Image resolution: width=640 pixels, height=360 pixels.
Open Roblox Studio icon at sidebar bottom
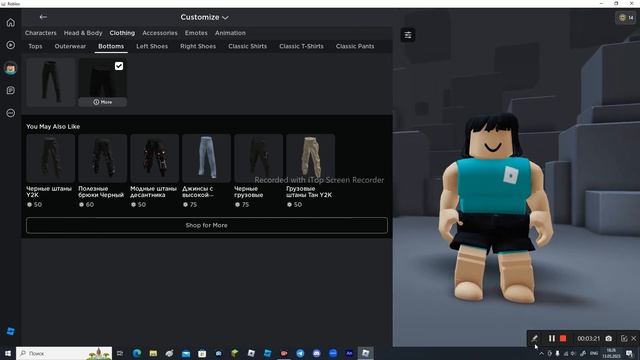pyautogui.click(x=11, y=331)
